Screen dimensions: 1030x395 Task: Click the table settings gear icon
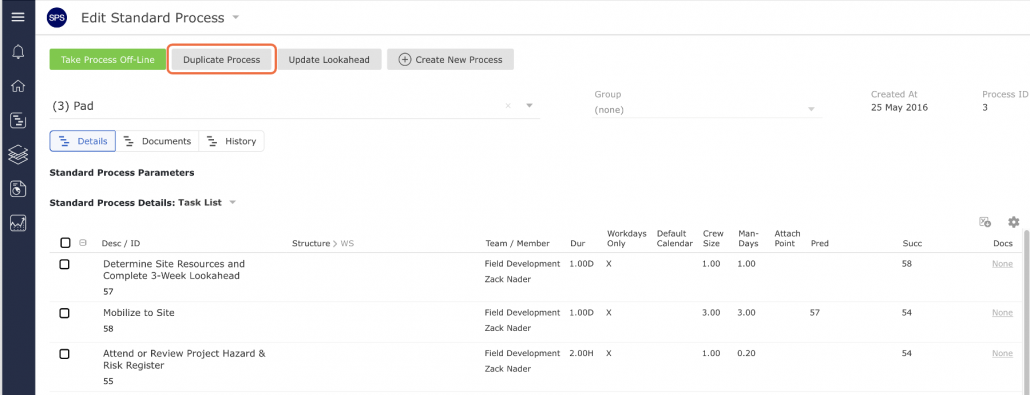1014,222
